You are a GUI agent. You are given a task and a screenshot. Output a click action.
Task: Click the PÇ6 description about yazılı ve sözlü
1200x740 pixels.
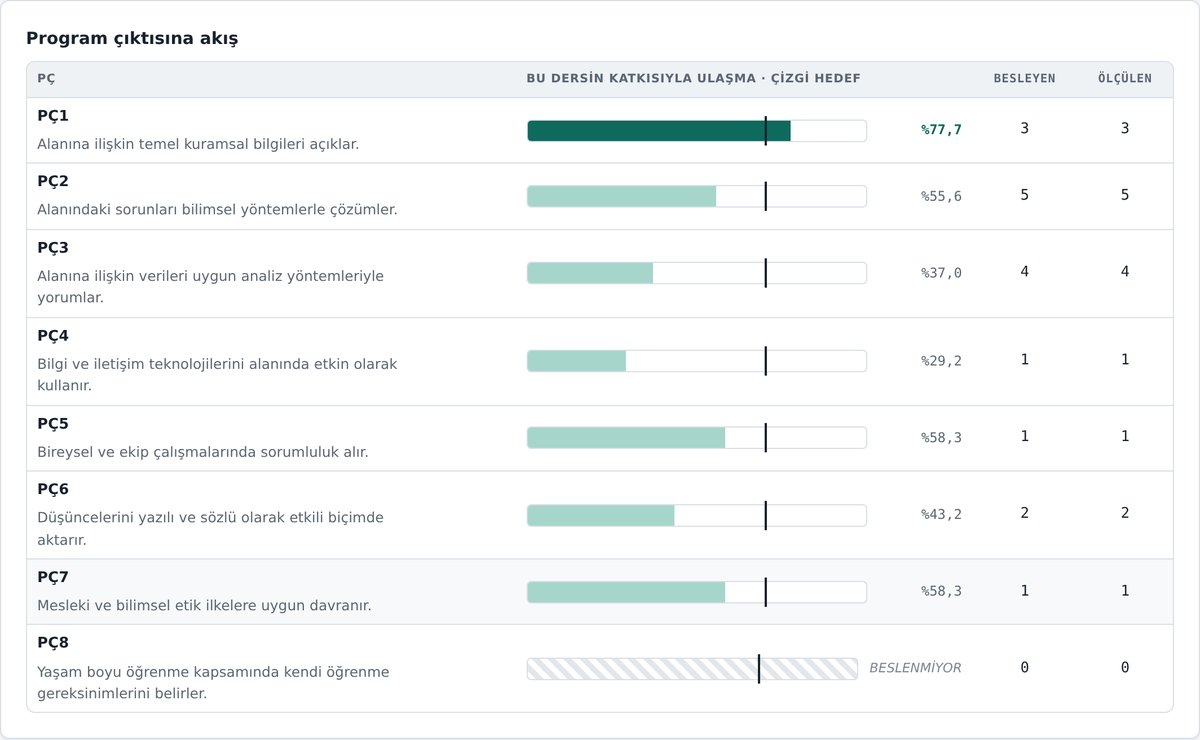point(210,529)
